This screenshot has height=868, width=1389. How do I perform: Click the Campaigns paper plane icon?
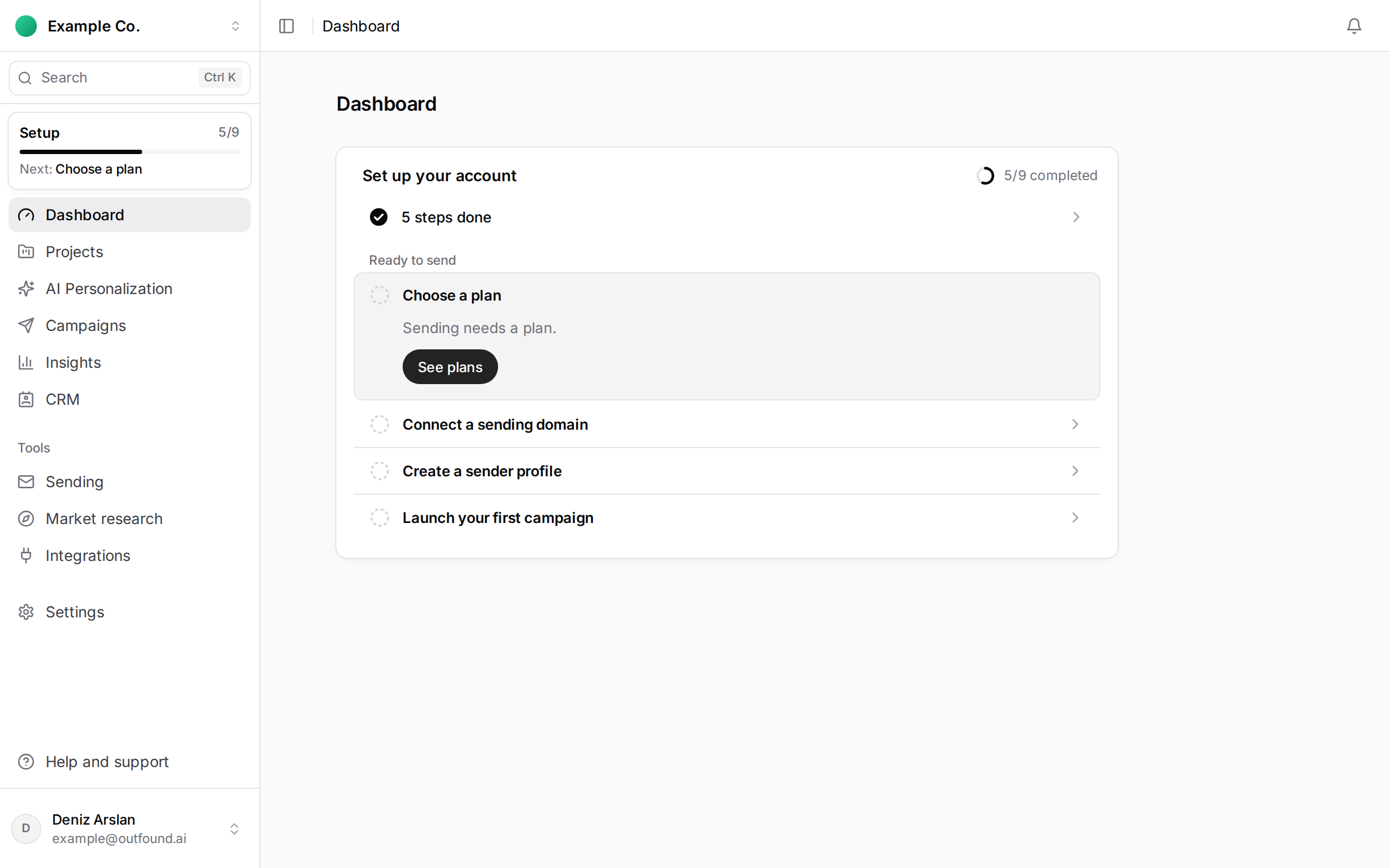[x=26, y=325]
